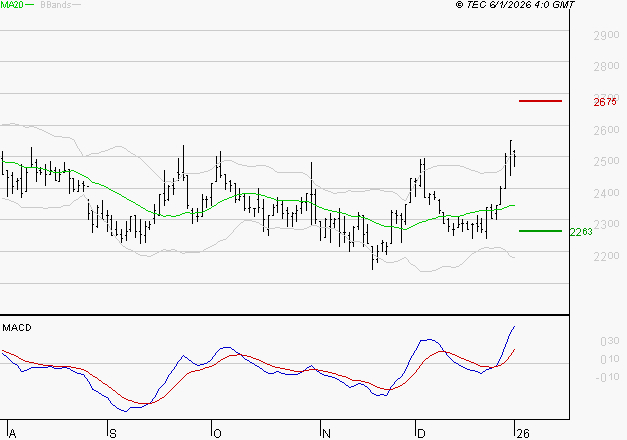The image size is (627, 440).
Task: Select the D month marker on time axis
Action: (421, 432)
